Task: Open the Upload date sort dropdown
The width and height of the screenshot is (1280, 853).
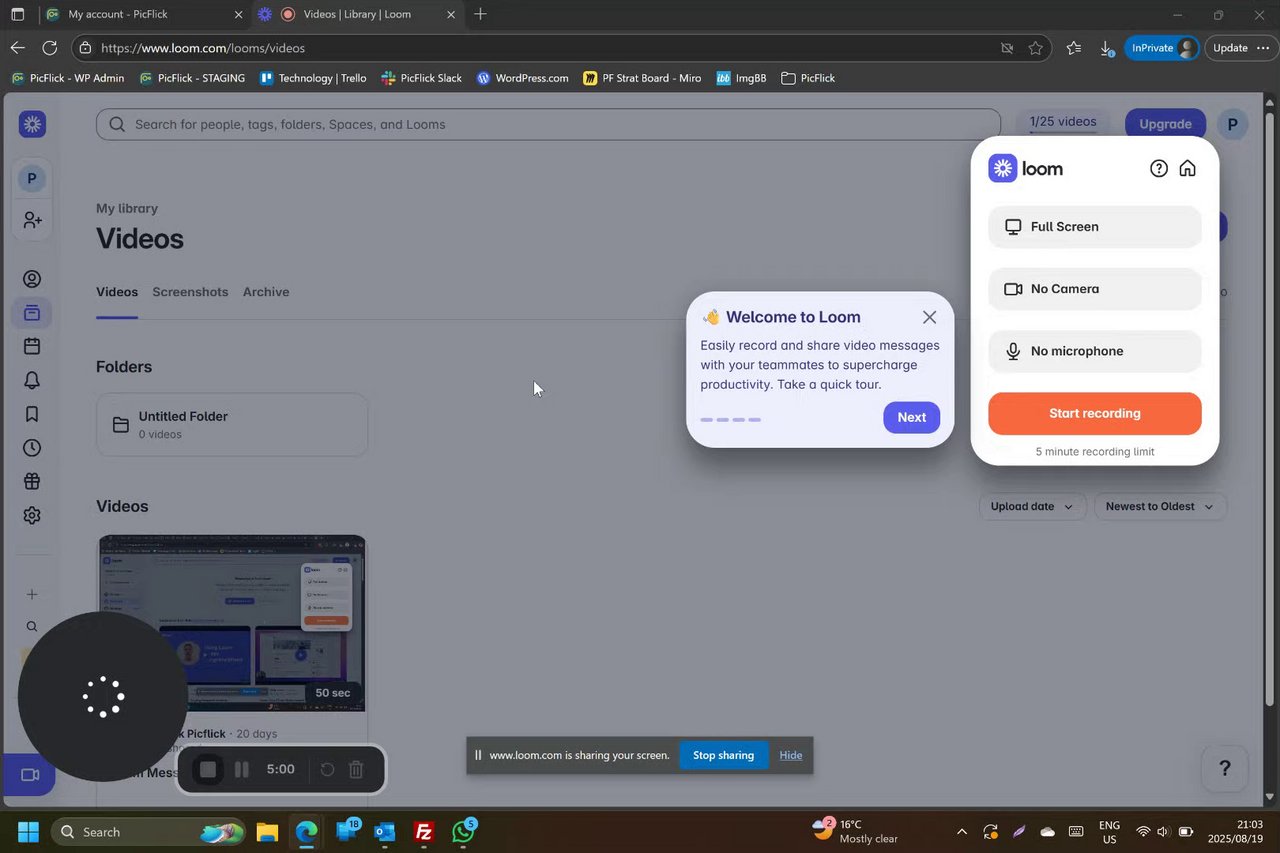Action: (1032, 507)
